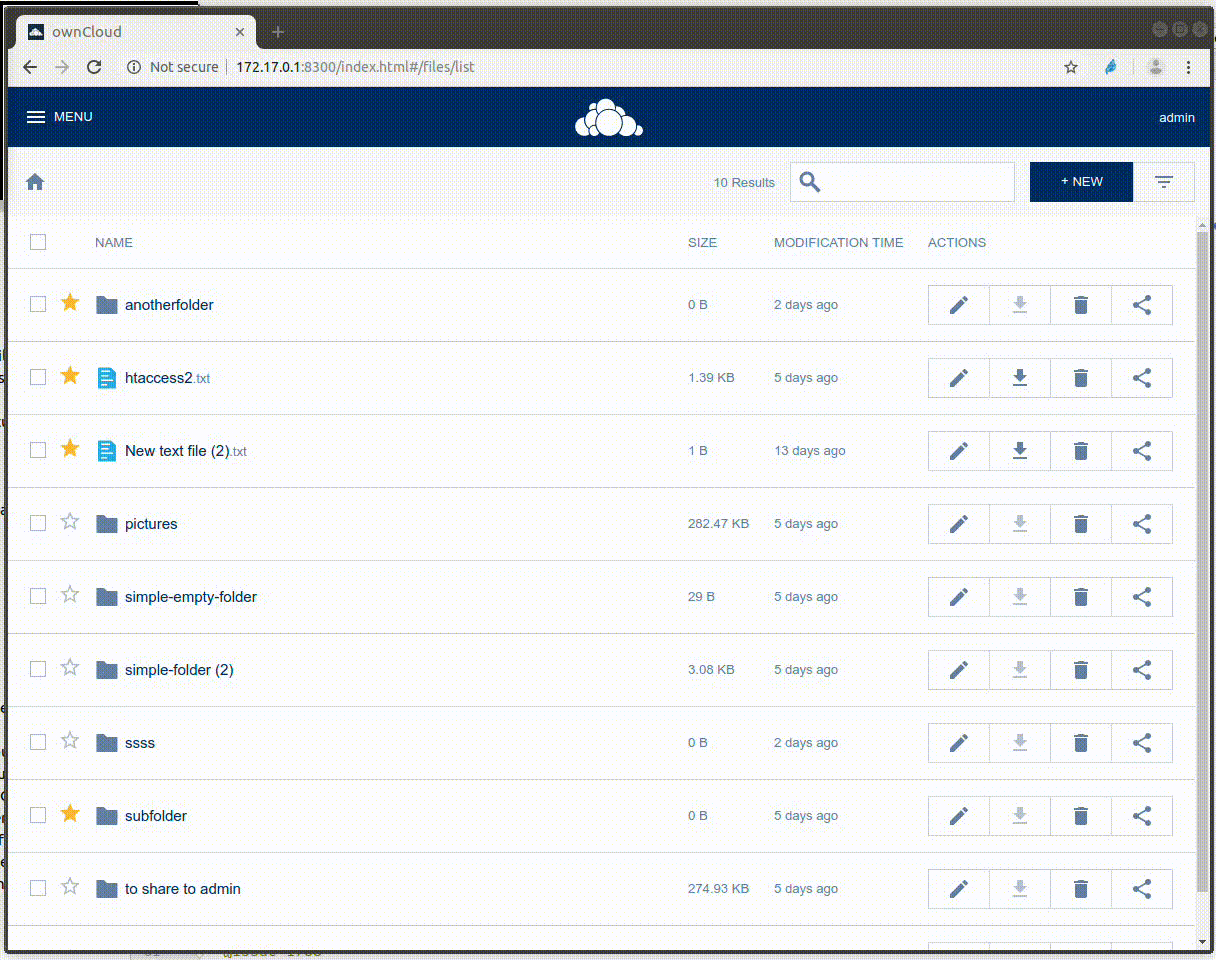The image size is (1216, 960).
Task: Focus the file search field
Action: coord(902,182)
